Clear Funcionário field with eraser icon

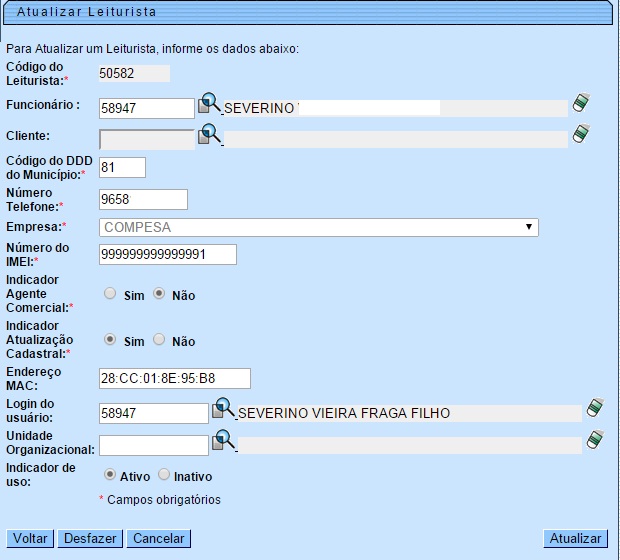point(581,103)
